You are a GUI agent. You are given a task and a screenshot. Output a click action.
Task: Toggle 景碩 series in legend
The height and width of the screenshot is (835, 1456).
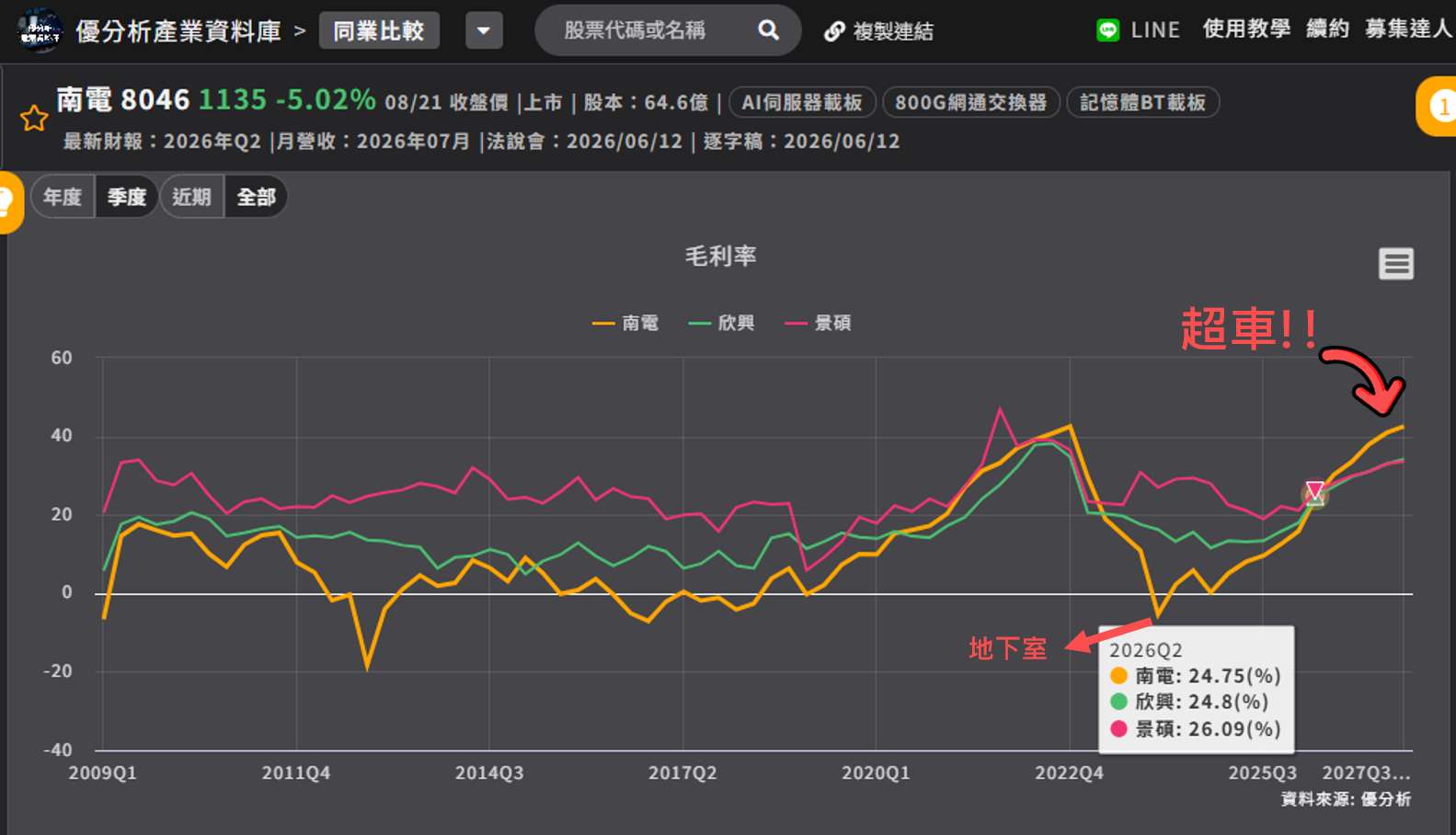(x=818, y=323)
